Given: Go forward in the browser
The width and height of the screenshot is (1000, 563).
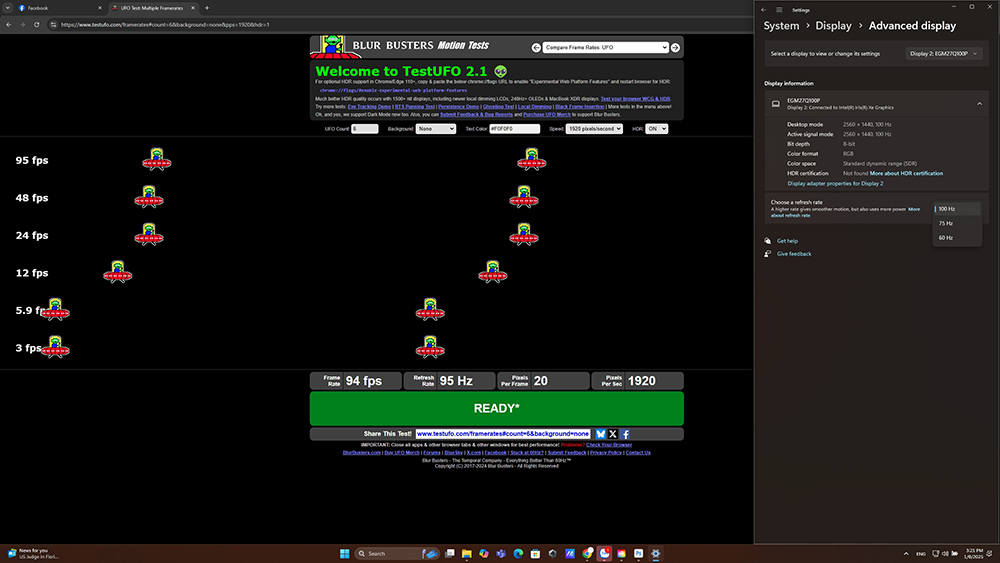Looking at the screenshot, I should pos(22,25).
